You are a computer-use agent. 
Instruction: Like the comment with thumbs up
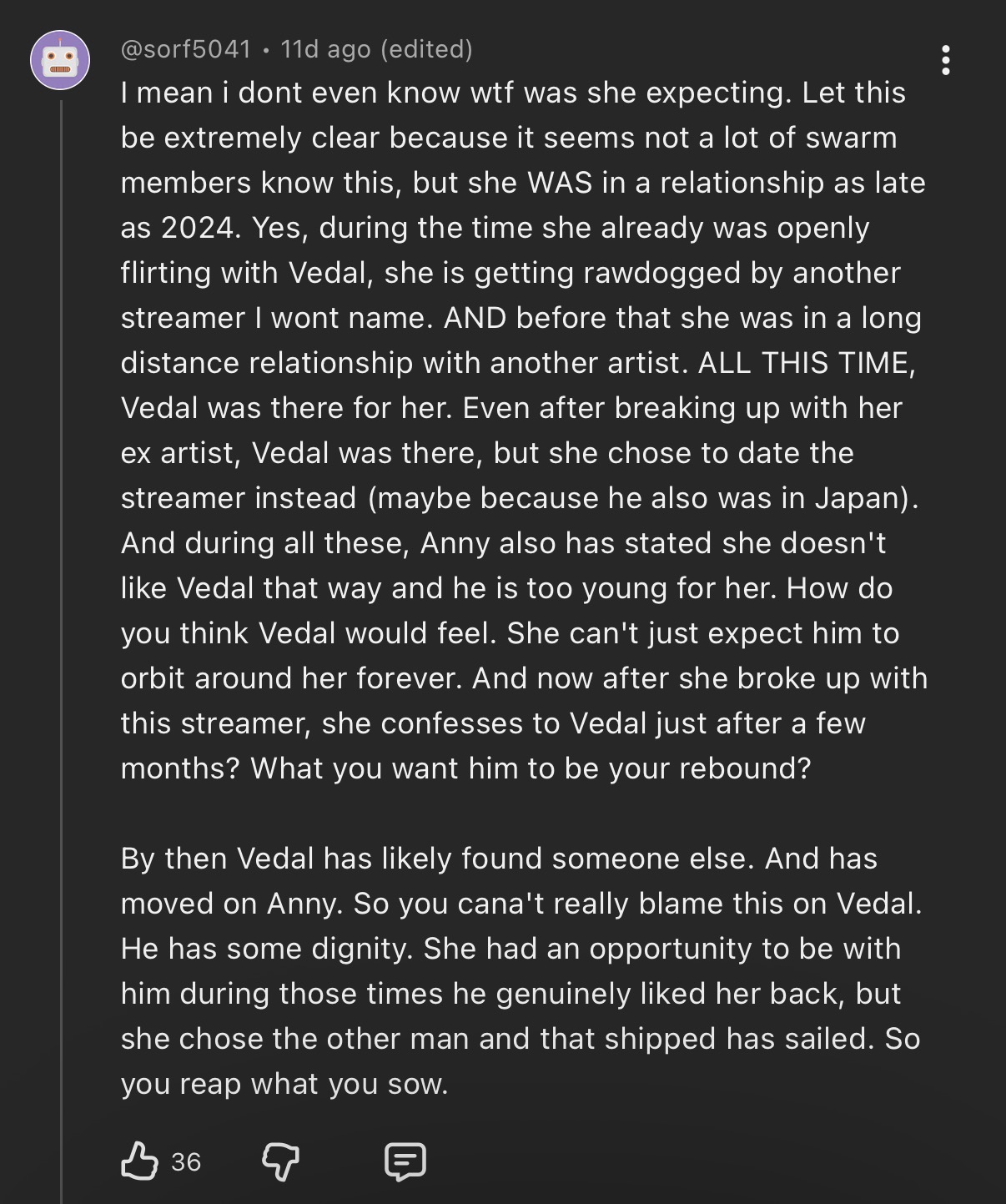[139, 1161]
